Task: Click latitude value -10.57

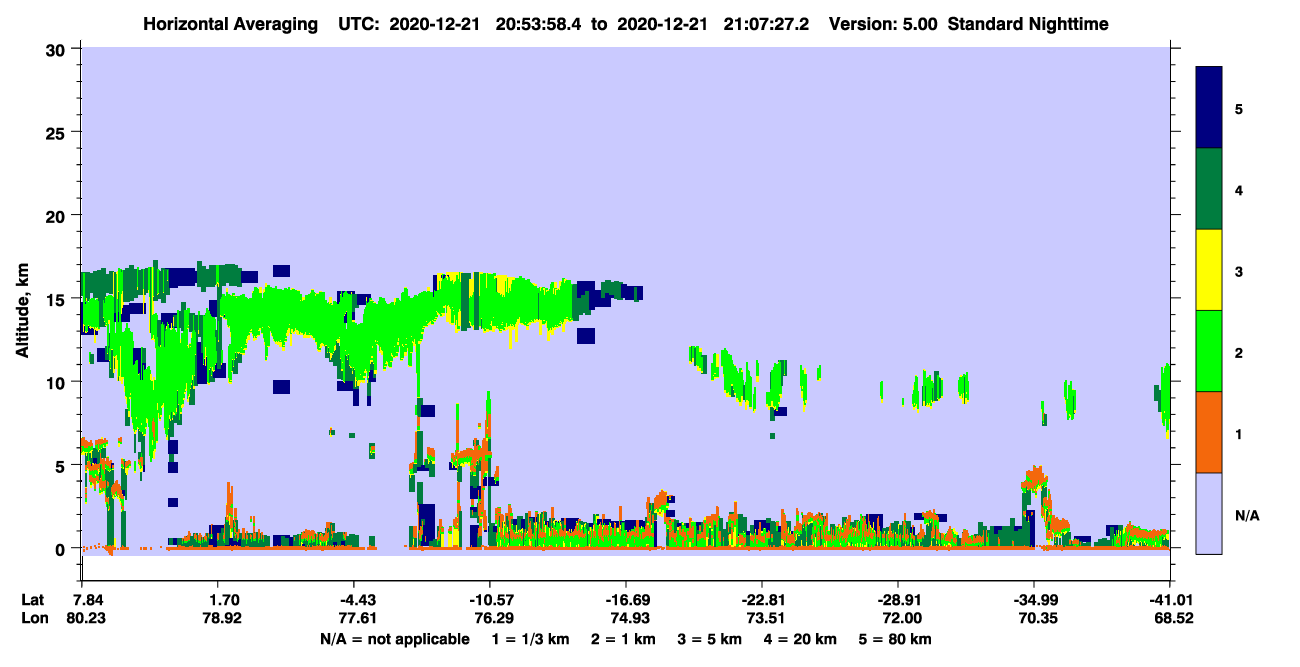Action: point(491,600)
